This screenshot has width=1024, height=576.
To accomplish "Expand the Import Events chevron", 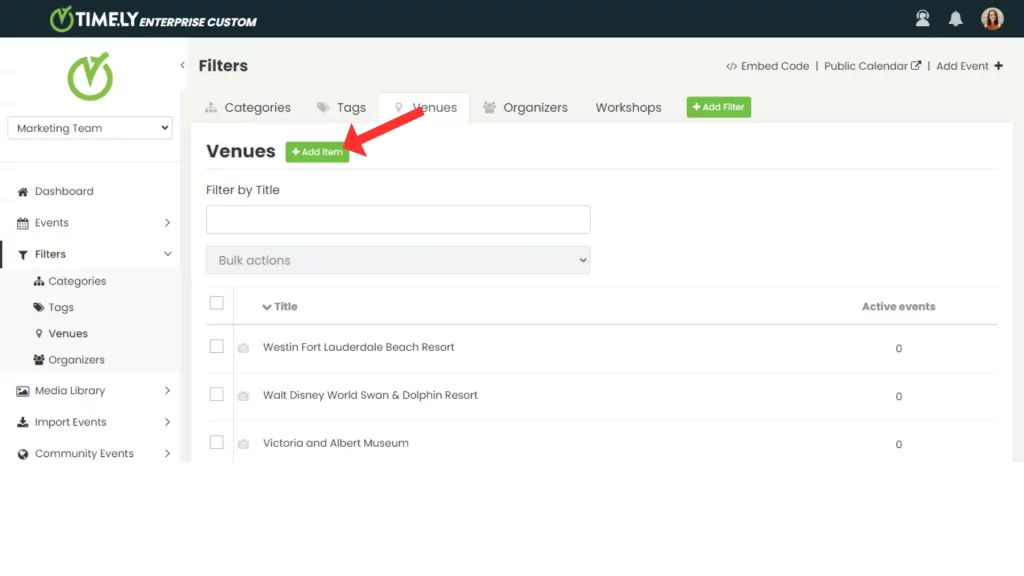I will (x=167, y=422).
